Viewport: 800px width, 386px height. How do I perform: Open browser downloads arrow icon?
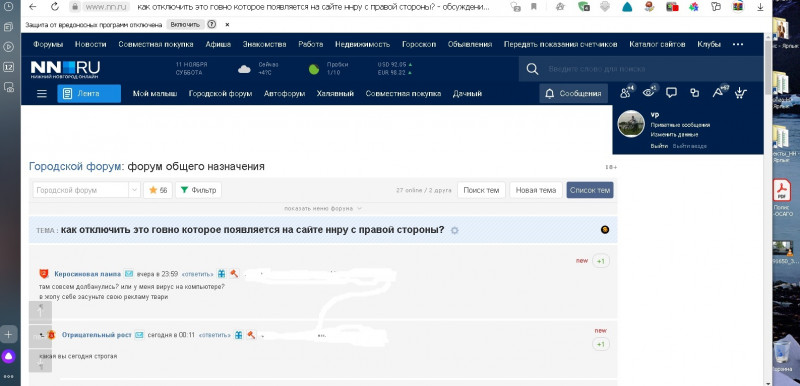pos(760,7)
